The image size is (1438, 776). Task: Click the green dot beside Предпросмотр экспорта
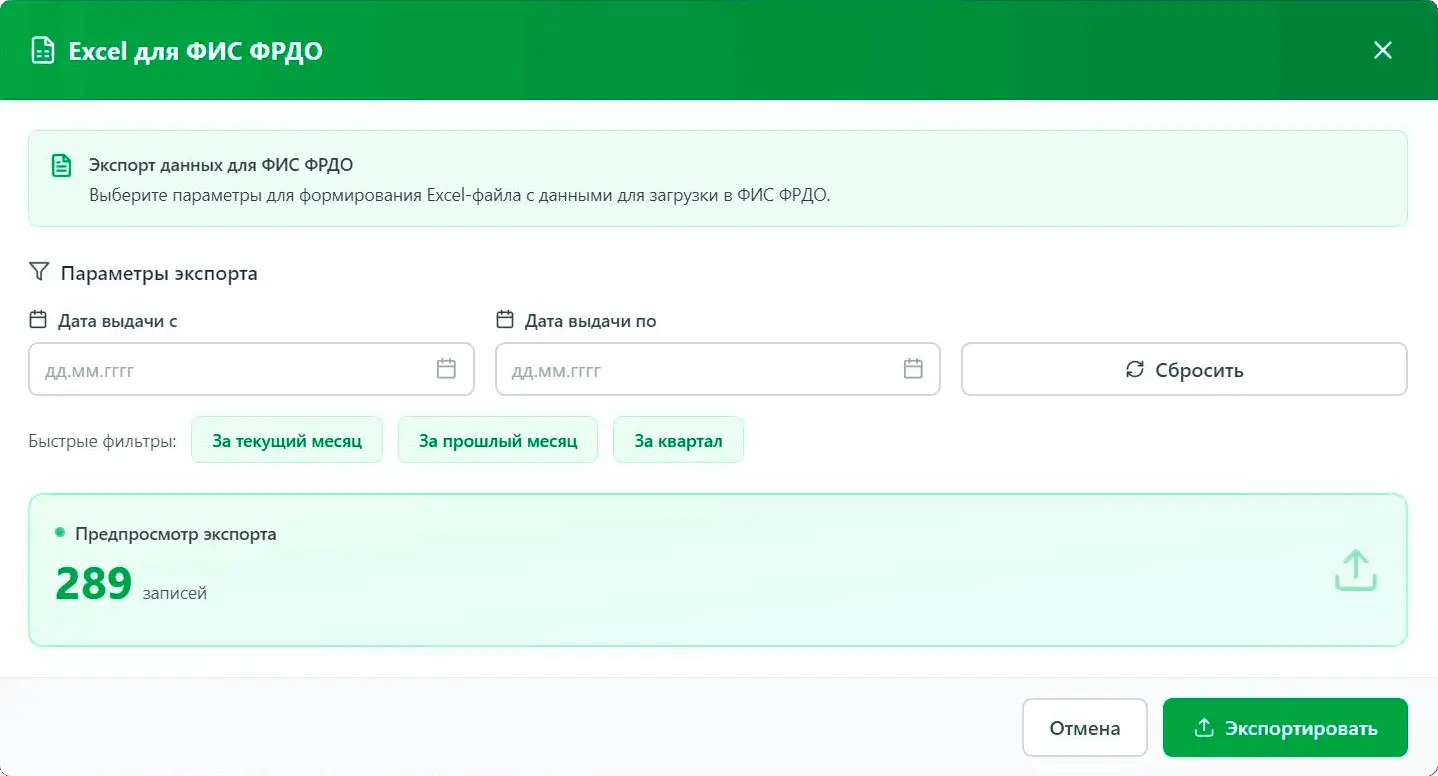pos(60,532)
